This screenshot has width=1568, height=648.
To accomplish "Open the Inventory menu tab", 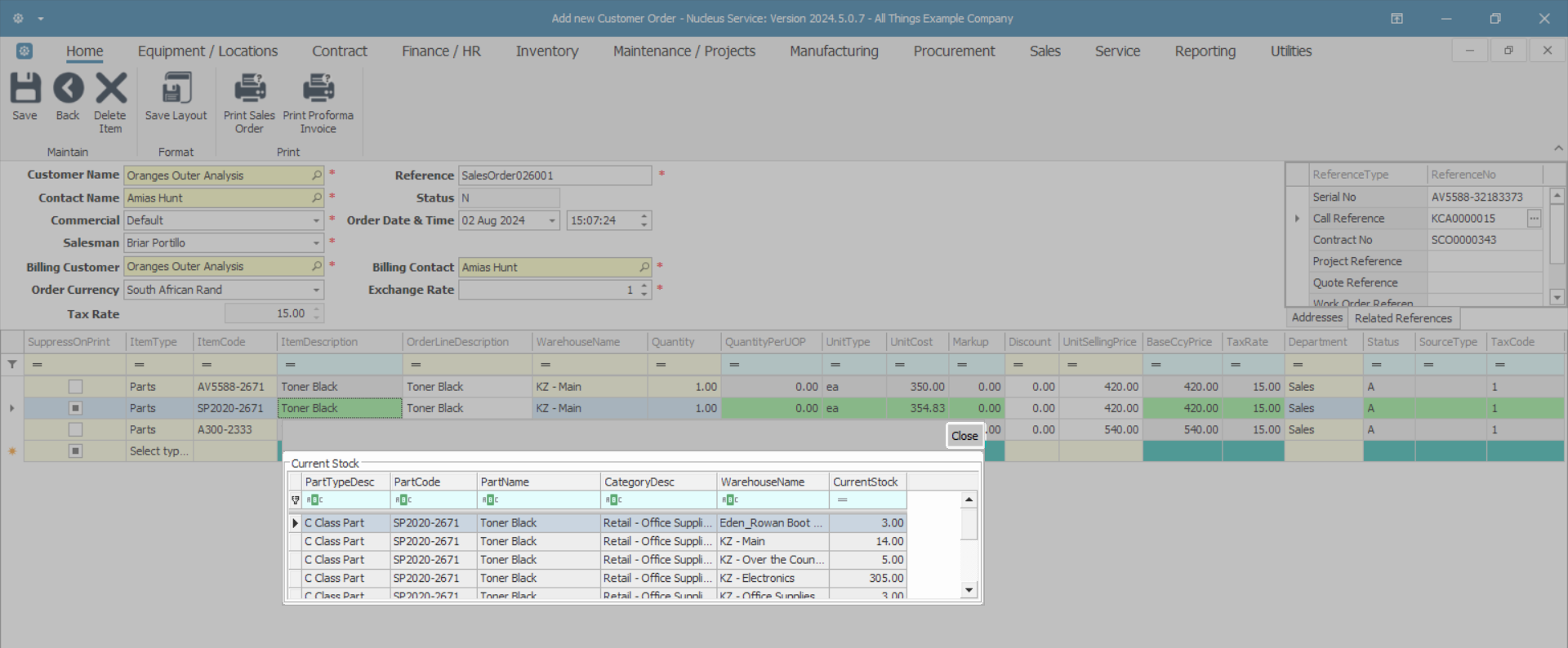I will [x=546, y=51].
